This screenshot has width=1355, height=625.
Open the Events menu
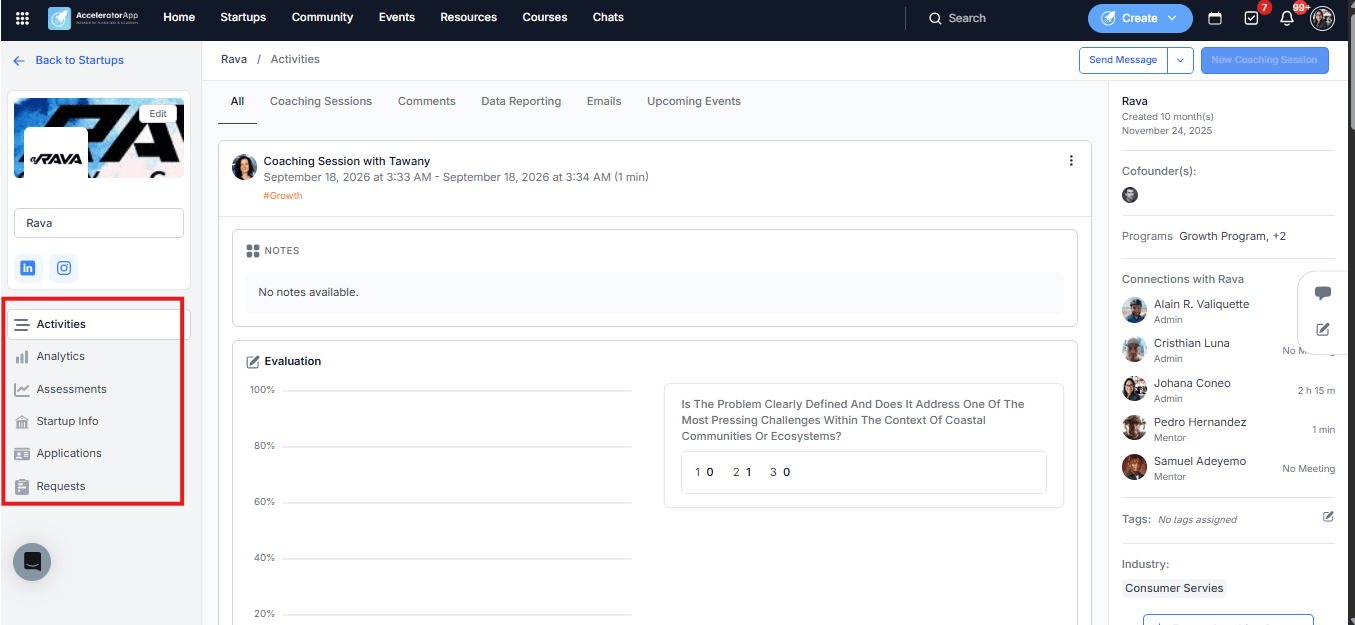(398, 18)
